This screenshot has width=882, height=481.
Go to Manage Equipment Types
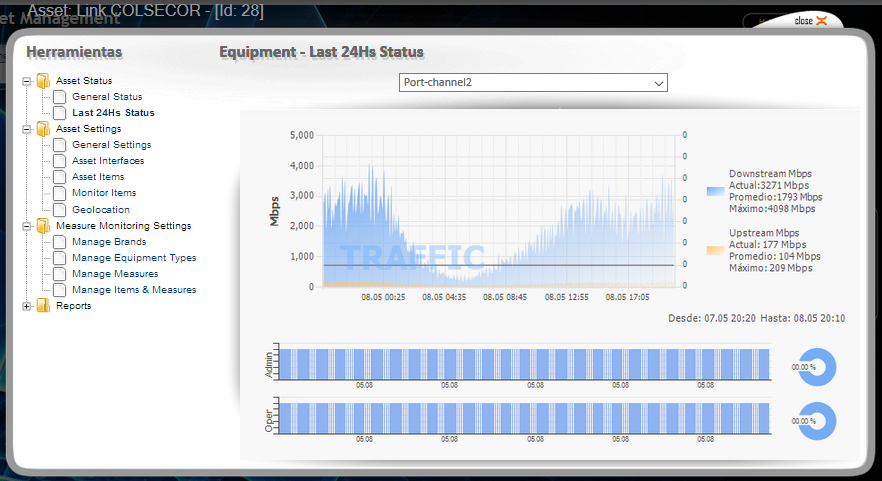[x=134, y=258]
